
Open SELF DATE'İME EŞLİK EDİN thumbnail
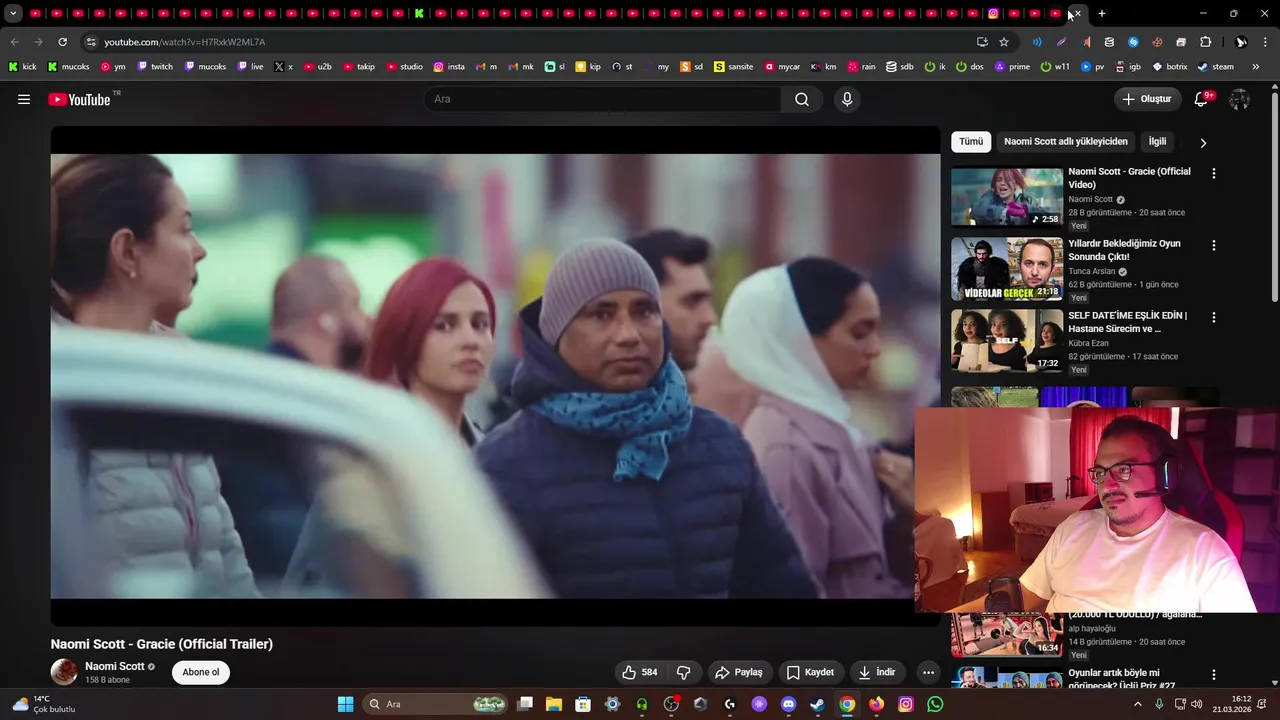[1007, 341]
